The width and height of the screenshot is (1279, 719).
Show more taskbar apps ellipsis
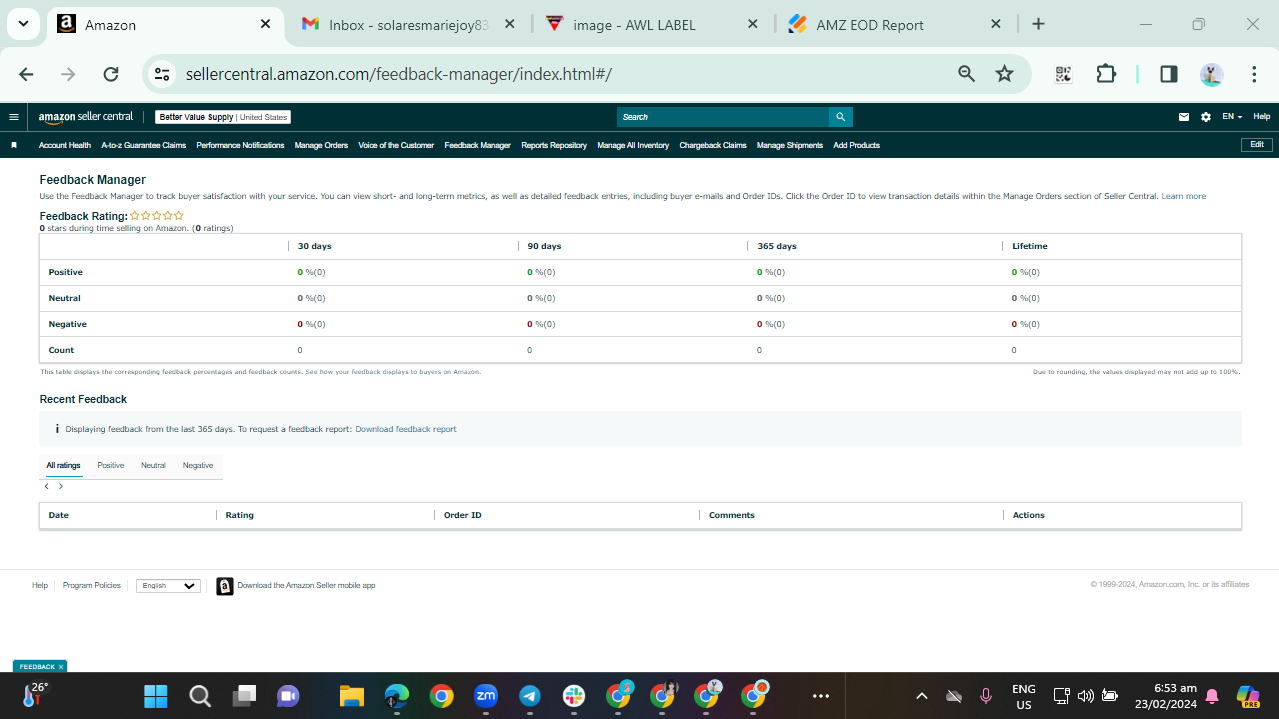pyautogui.click(x=821, y=696)
